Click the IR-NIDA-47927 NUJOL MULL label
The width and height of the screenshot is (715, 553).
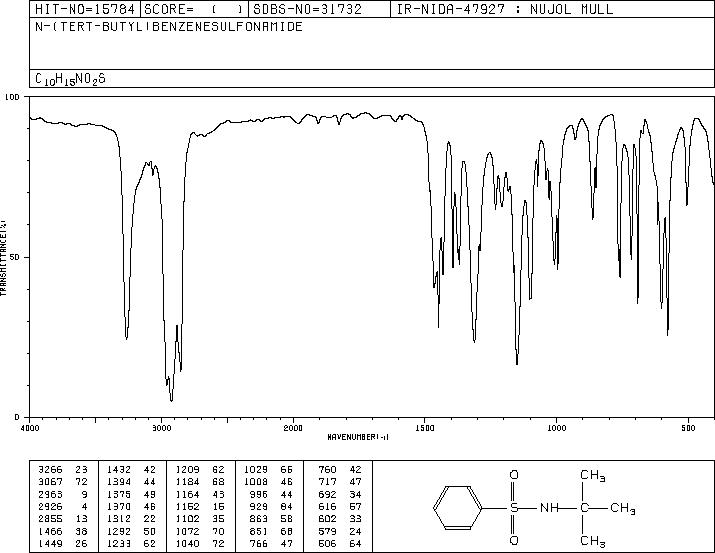505,9
